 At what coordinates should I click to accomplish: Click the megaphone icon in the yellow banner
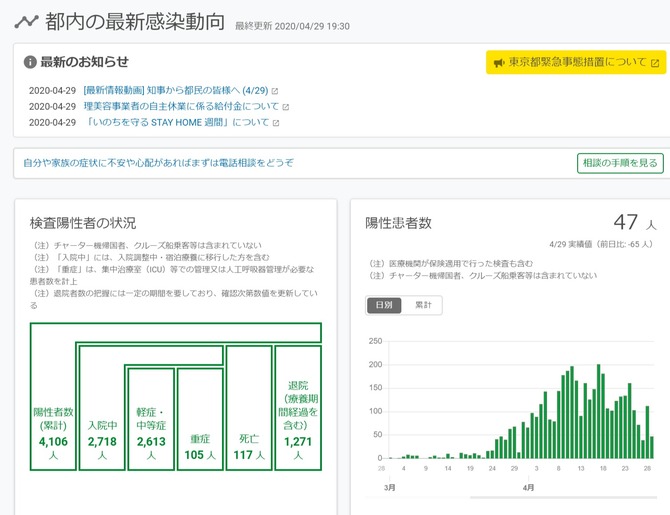pyautogui.click(x=499, y=62)
